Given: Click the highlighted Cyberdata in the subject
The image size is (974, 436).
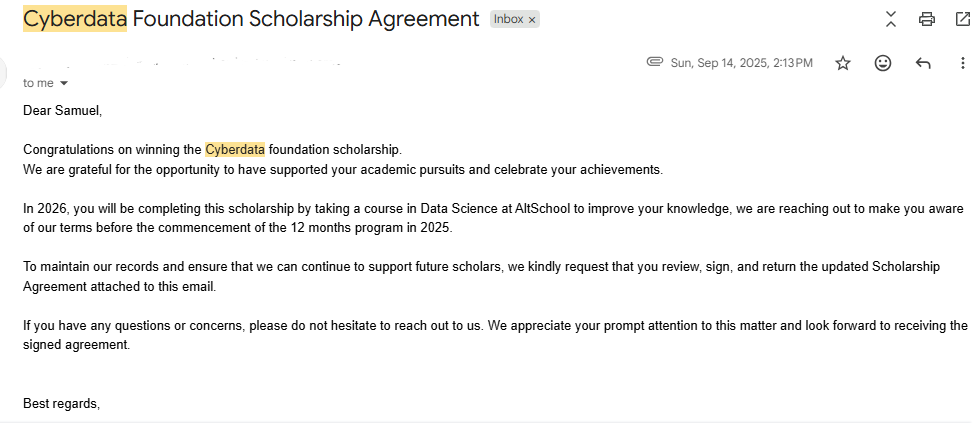Looking at the screenshot, I should tap(75, 19).
